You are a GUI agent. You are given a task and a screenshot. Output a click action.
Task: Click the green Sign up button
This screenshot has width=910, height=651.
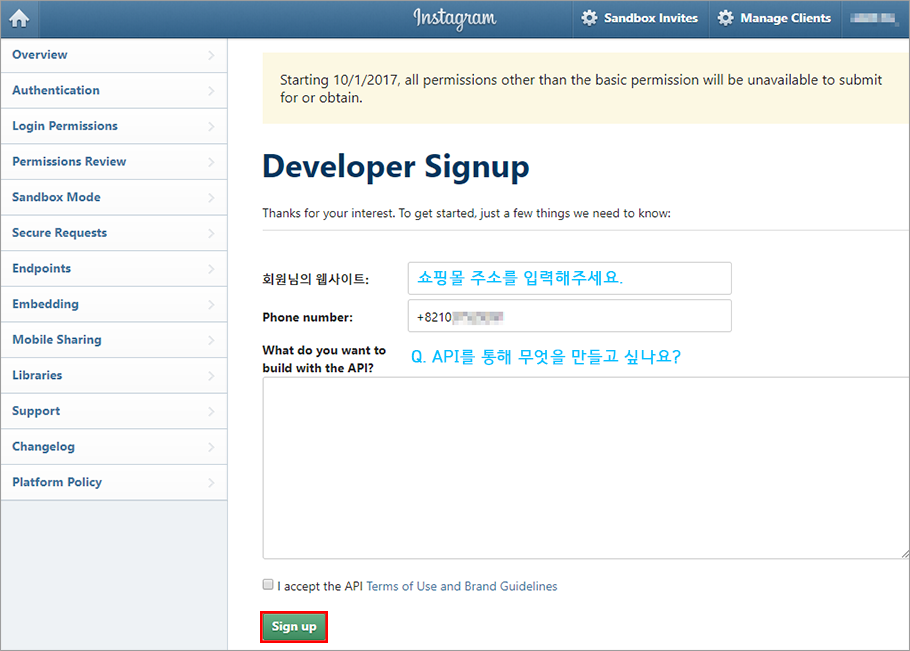(294, 627)
